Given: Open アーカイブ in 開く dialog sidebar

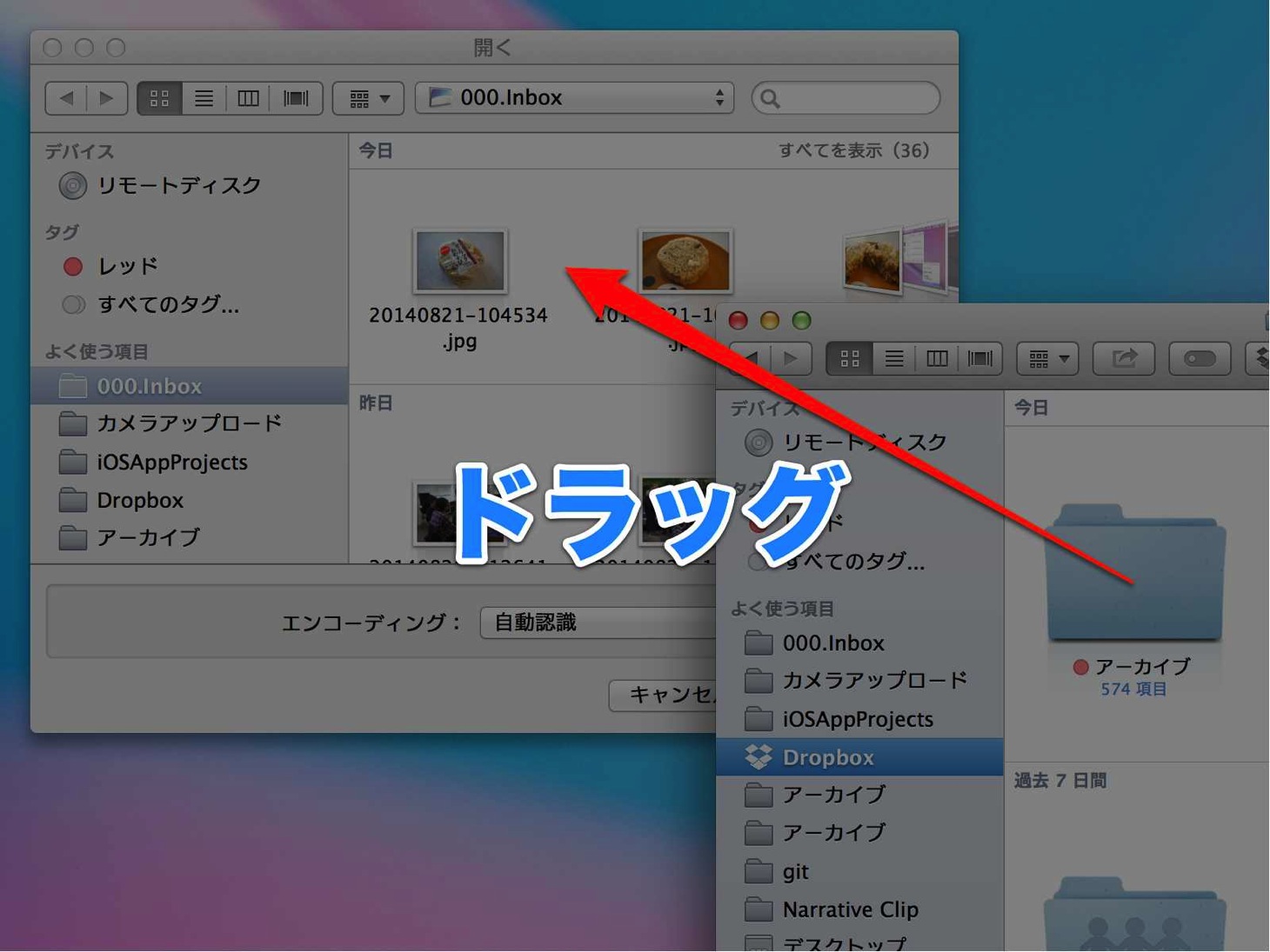Looking at the screenshot, I should [x=189, y=537].
